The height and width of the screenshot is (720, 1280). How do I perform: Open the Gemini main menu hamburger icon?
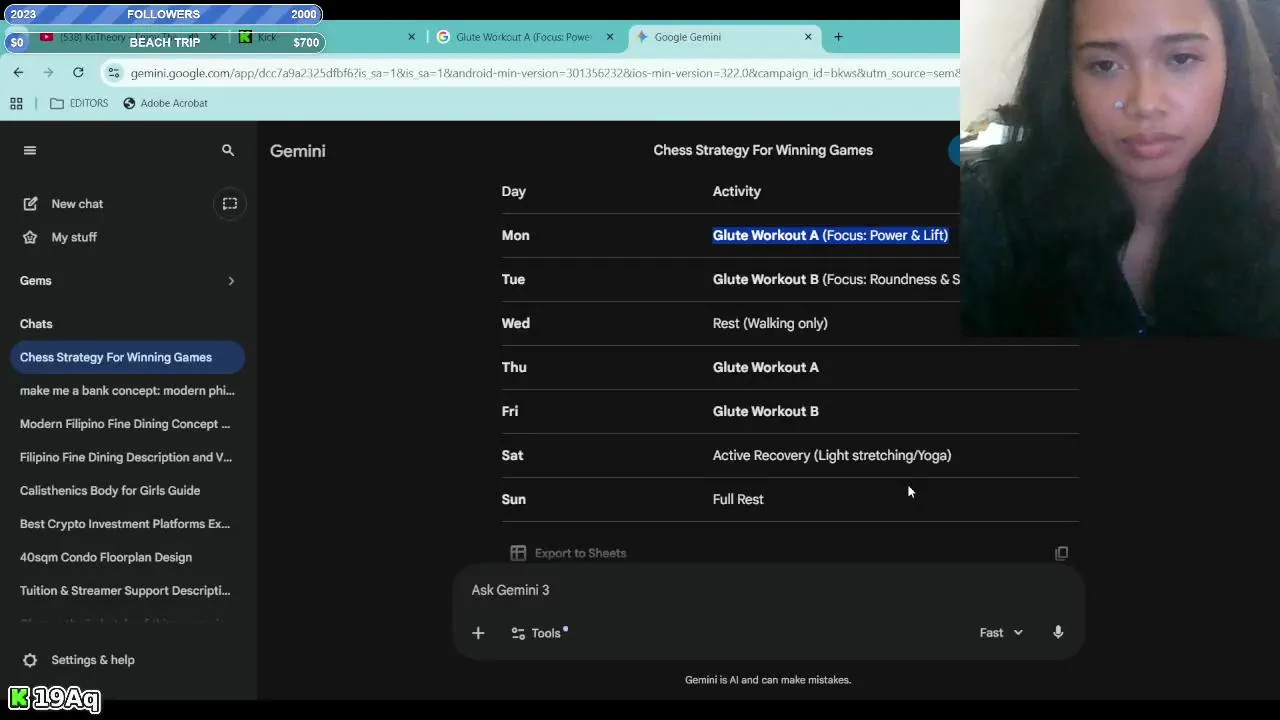click(x=29, y=150)
